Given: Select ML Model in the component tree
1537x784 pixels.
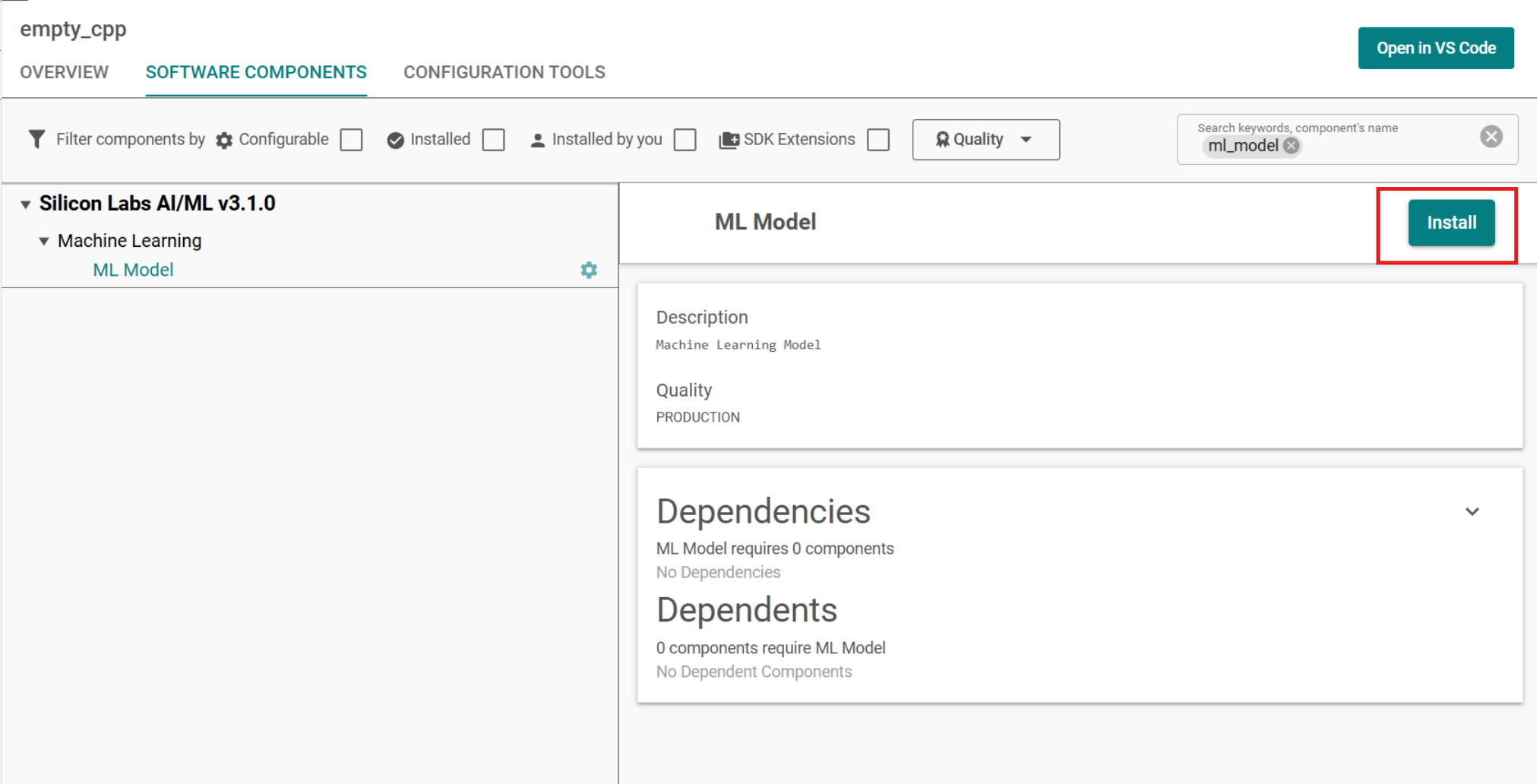Looking at the screenshot, I should pos(133,270).
